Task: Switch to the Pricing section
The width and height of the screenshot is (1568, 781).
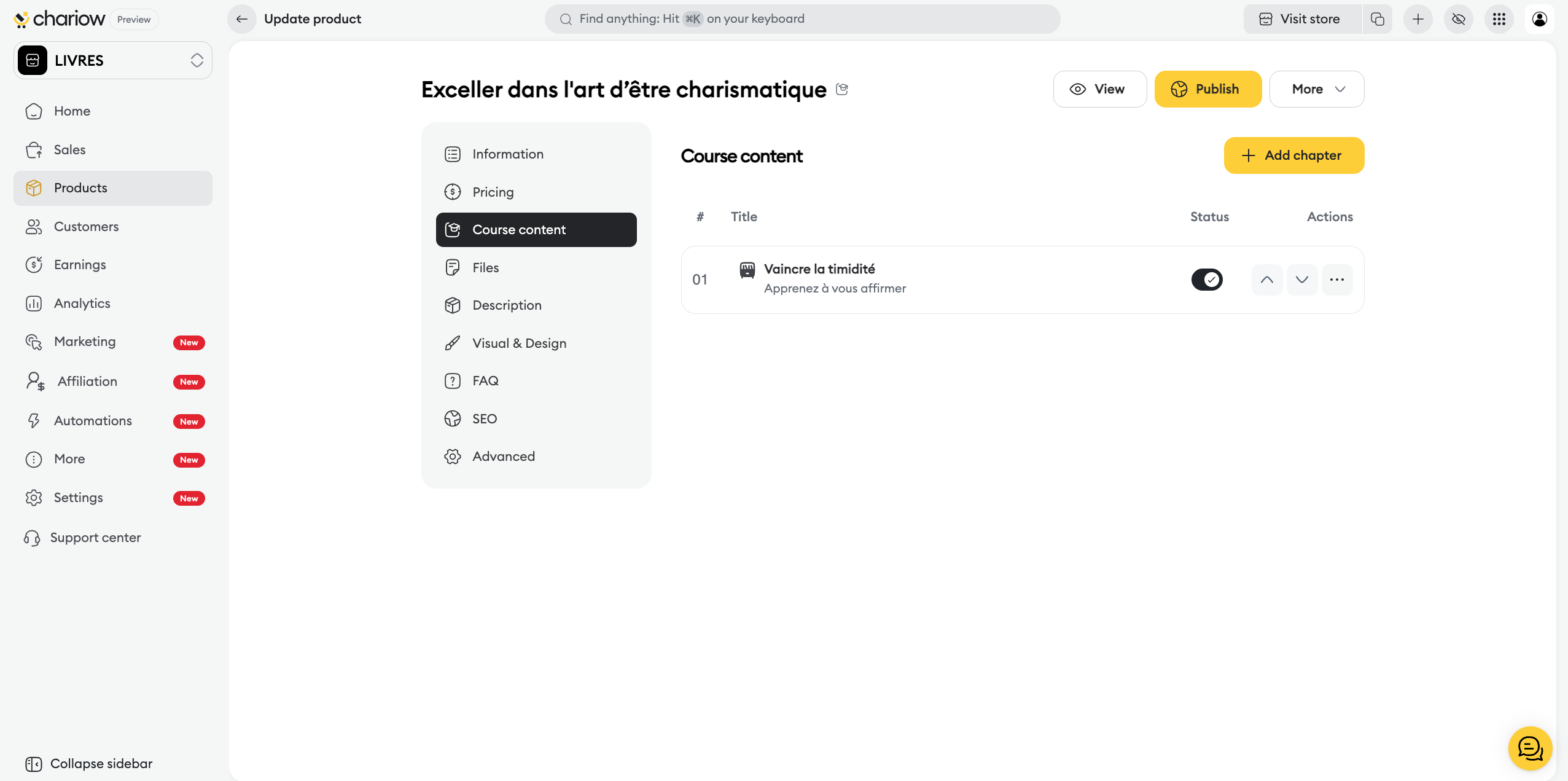Action: point(493,192)
